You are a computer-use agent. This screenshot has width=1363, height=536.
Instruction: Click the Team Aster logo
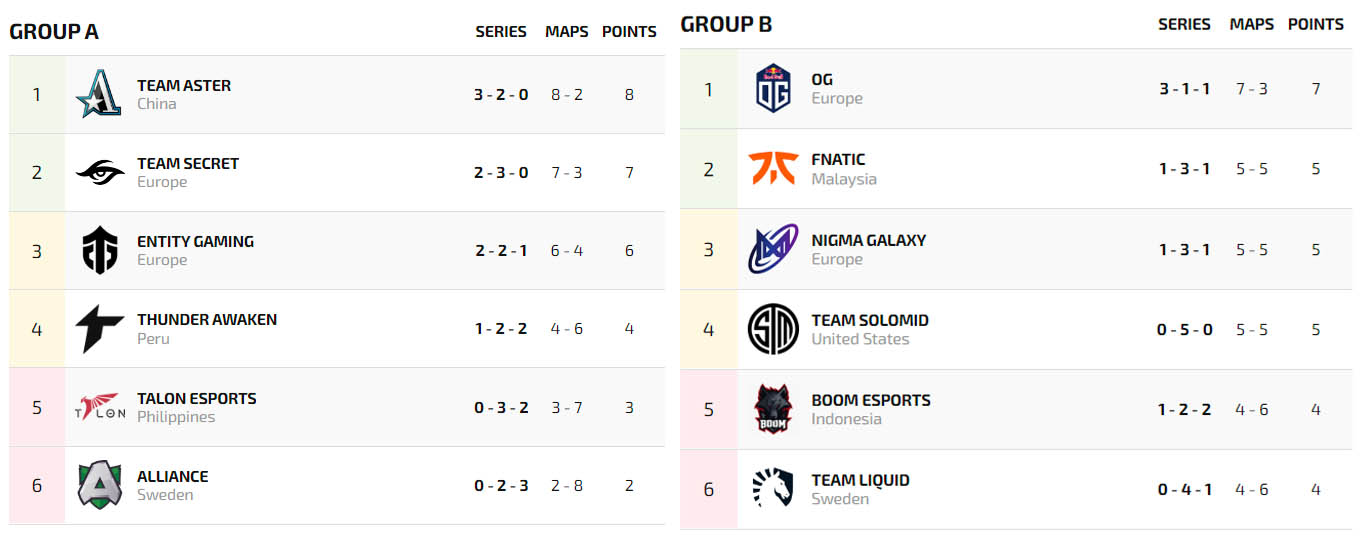coord(99,95)
